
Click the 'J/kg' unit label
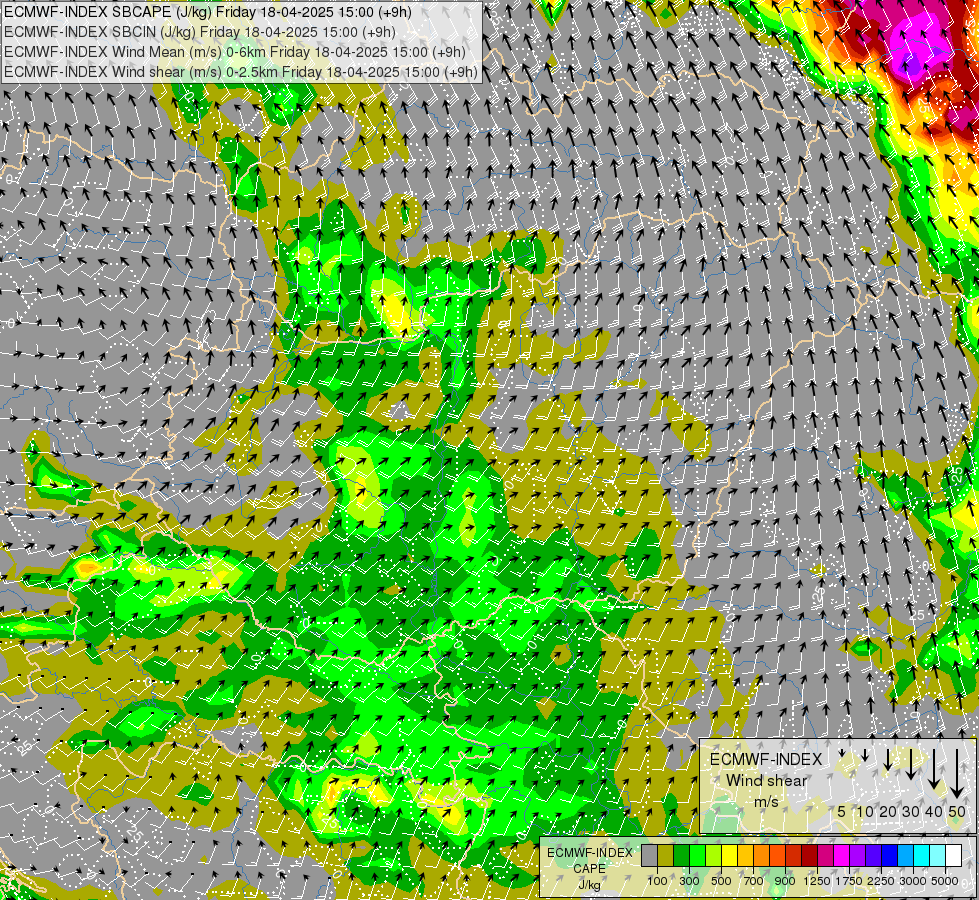pos(589,885)
